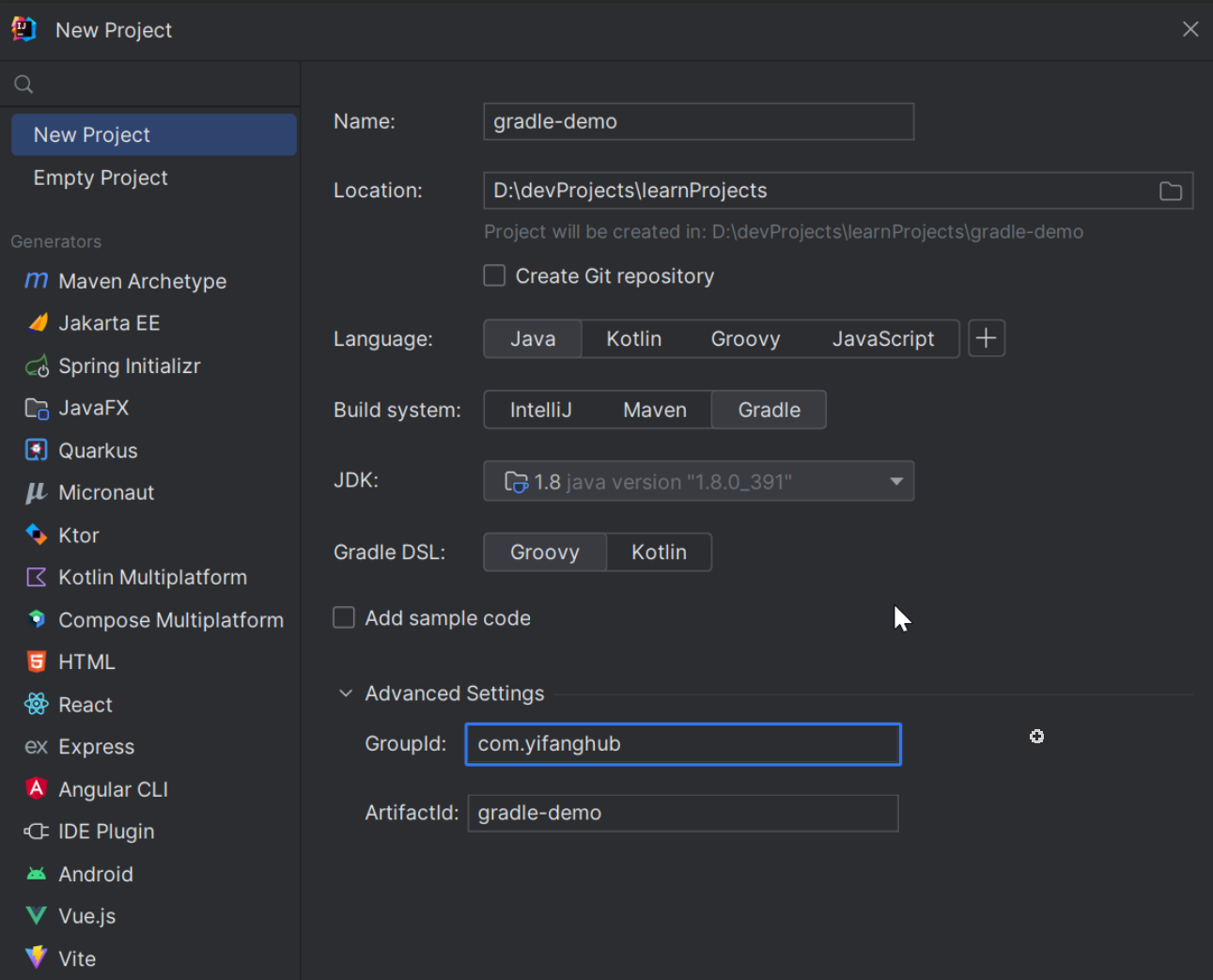Select the Maven Archetype generator icon
Viewport: 1213px width, 980px height.
pyautogui.click(x=37, y=281)
